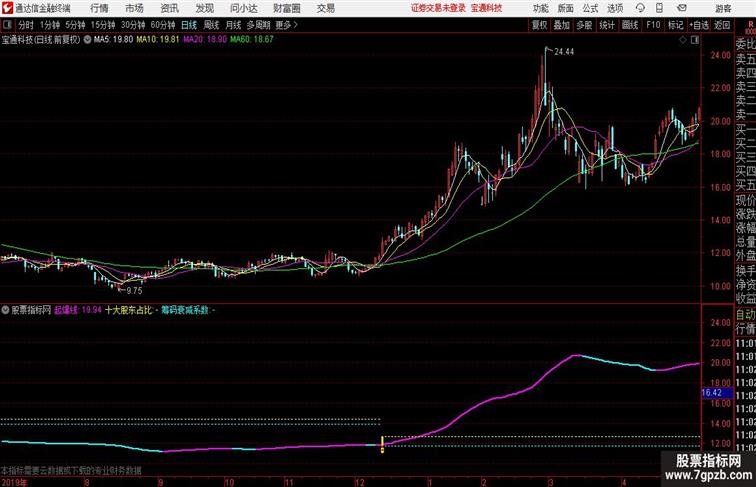The height and width of the screenshot is (487, 756).
Task: Switch to 15分钟 period tab
Action: [x=103, y=25]
